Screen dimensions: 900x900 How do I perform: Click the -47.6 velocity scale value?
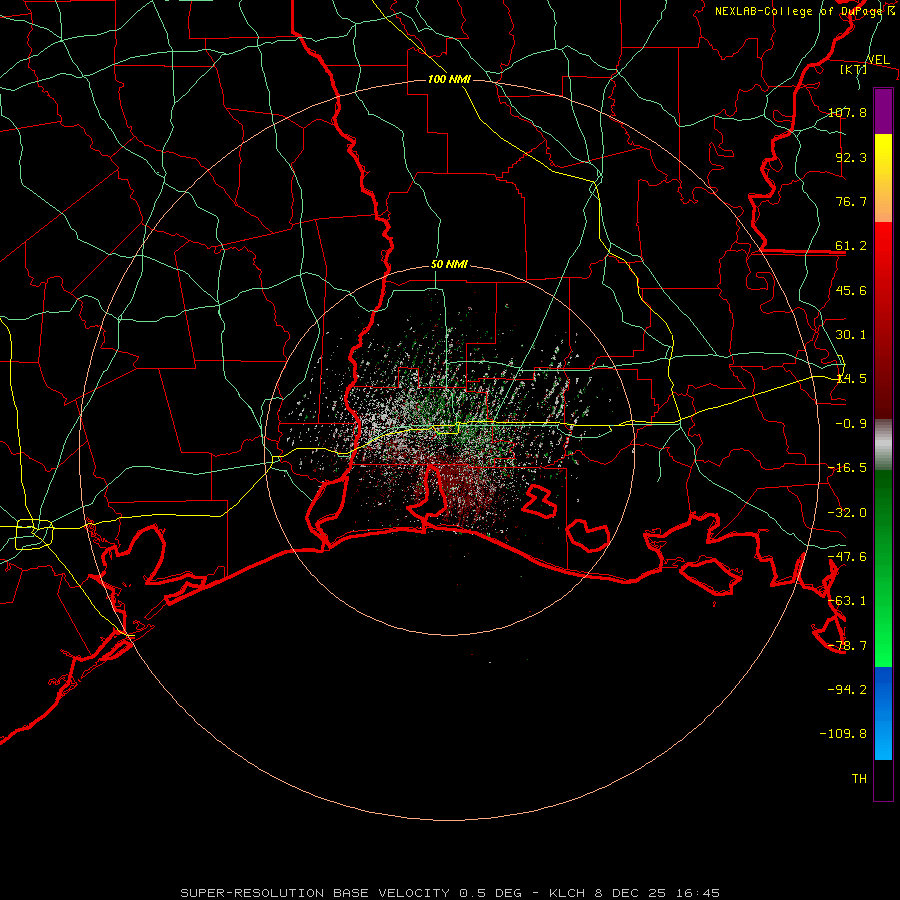pos(847,557)
